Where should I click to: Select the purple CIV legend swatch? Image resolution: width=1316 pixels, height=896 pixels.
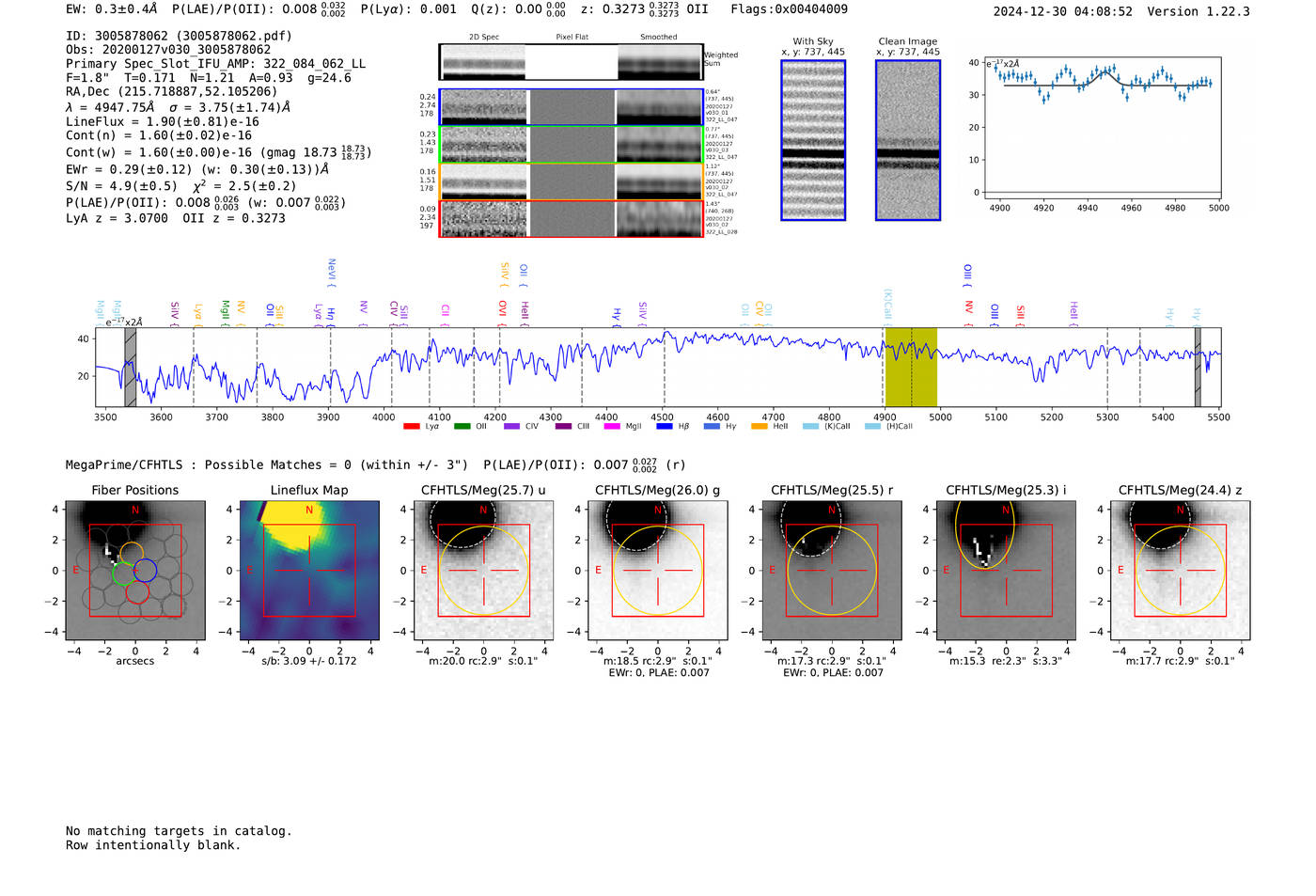(511, 426)
